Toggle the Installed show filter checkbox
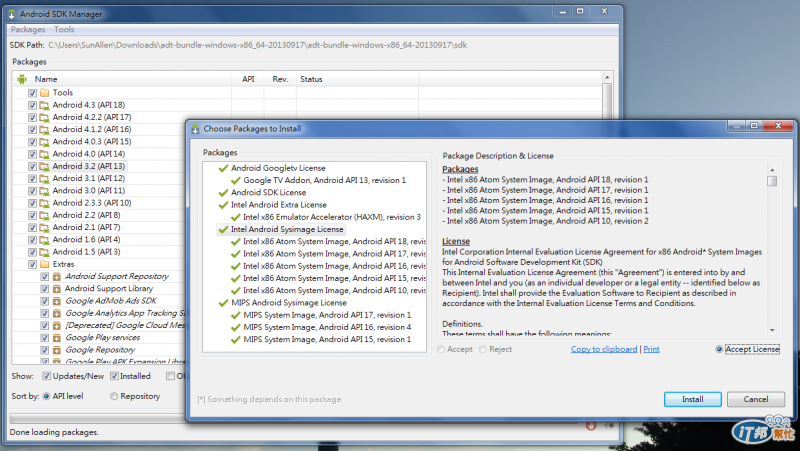The height and width of the screenshot is (451, 800). (114, 376)
